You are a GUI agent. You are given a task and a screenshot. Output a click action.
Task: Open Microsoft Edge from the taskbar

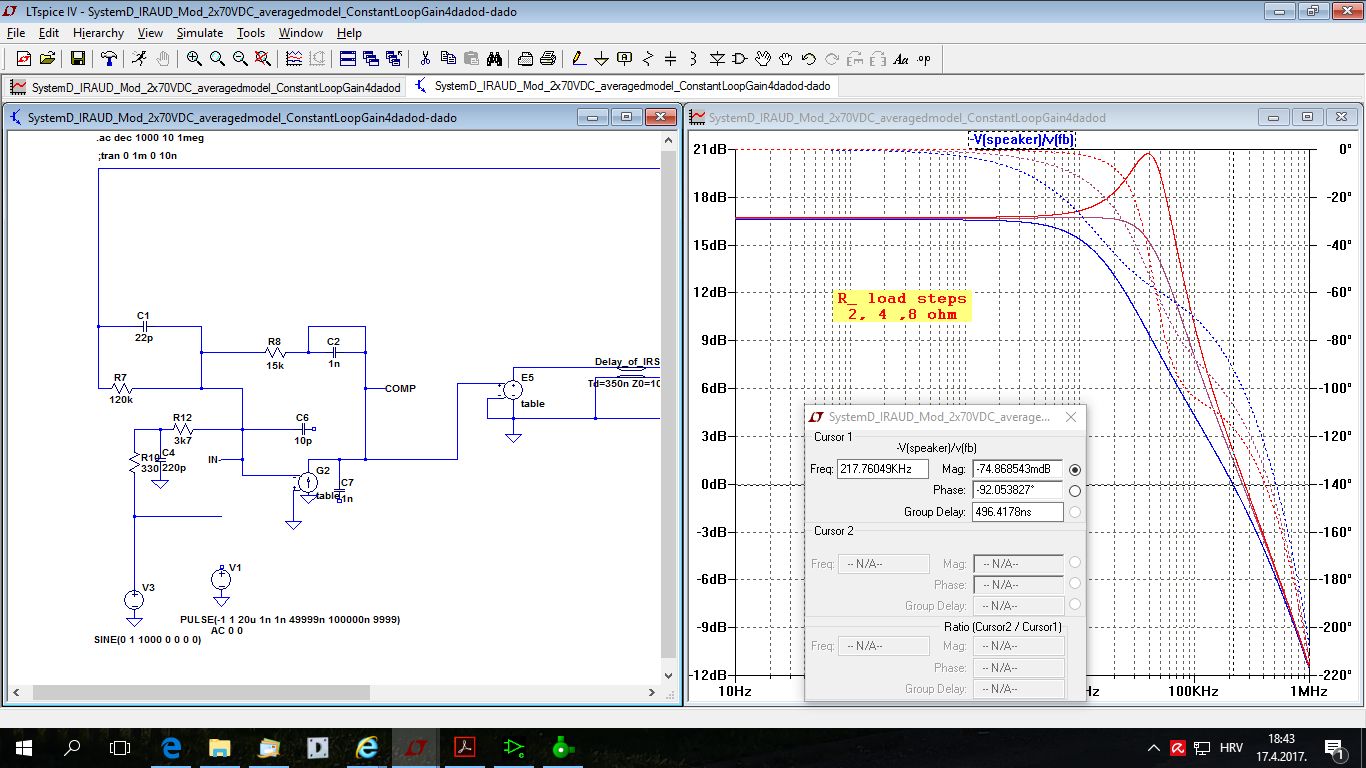tap(172, 747)
